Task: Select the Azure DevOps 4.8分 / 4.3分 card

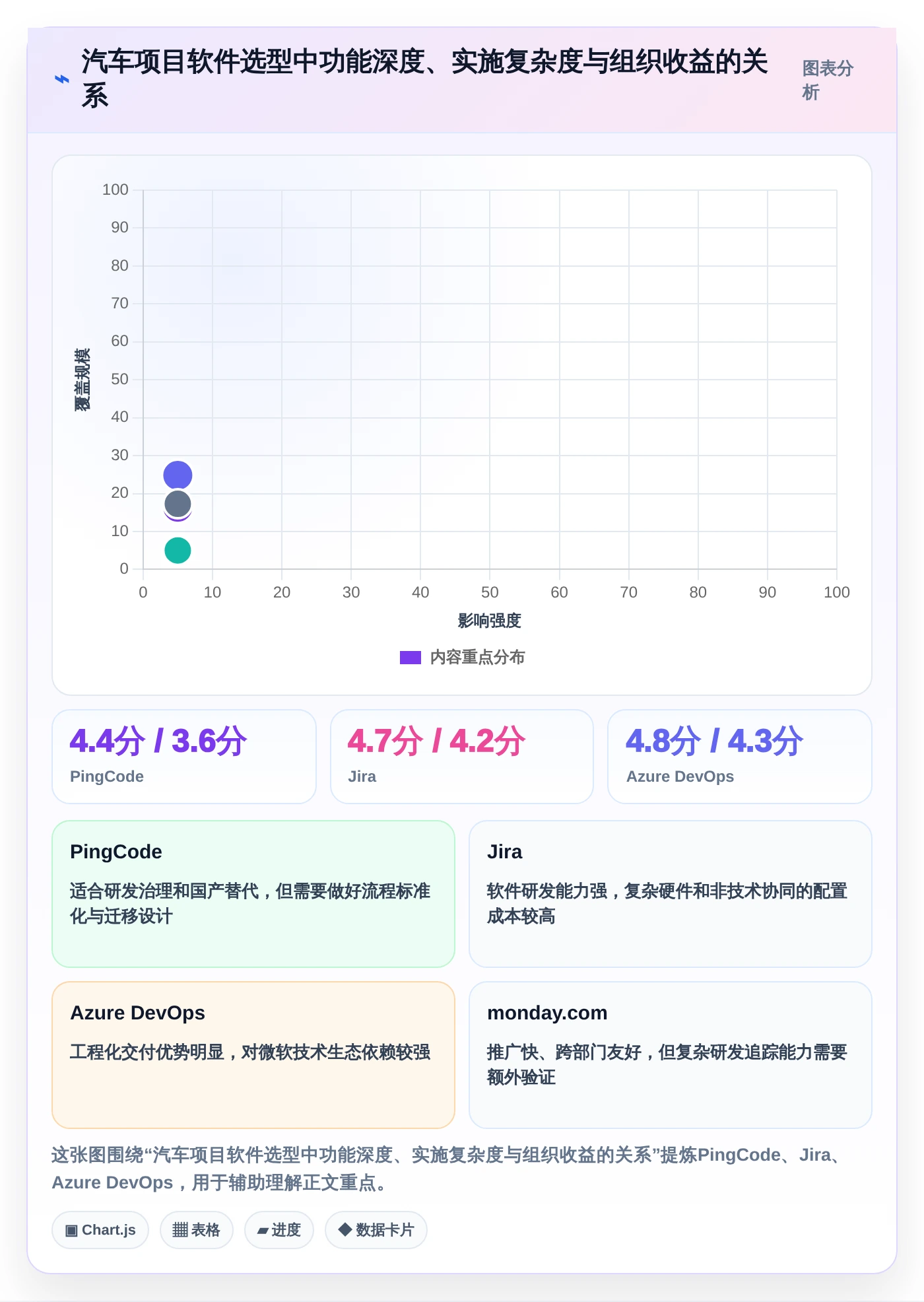Action: pyautogui.click(x=740, y=757)
